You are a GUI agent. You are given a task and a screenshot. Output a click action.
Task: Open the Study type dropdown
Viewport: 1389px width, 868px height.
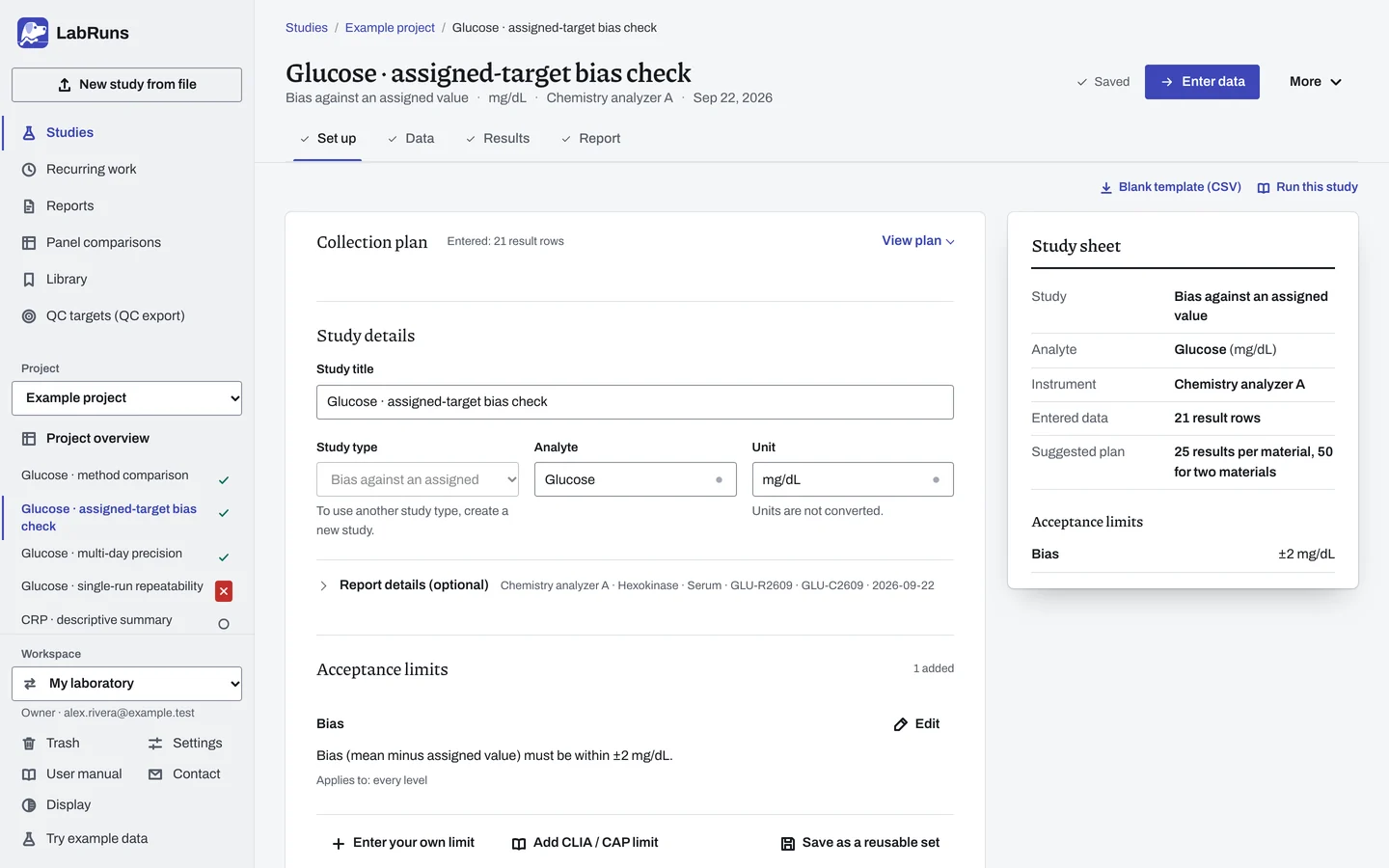418,479
